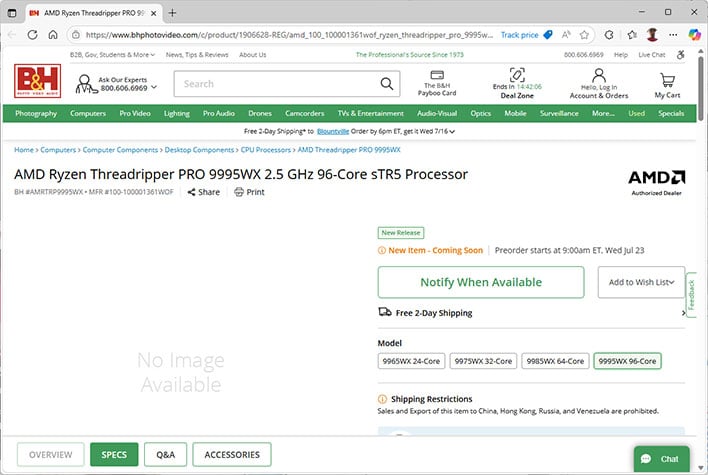Click the Print icon

239,192
